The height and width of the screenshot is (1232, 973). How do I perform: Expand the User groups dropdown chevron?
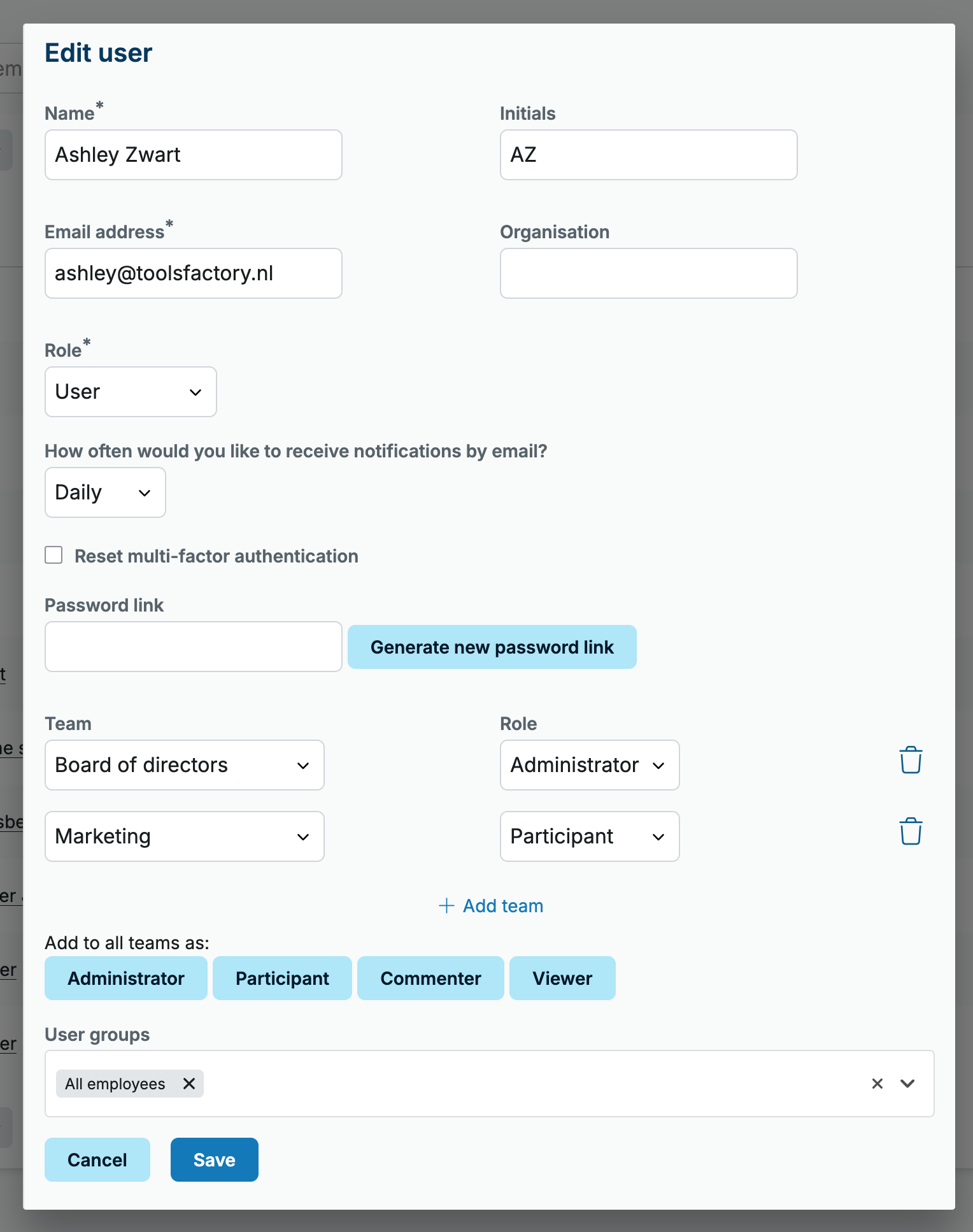click(x=907, y=1084)
